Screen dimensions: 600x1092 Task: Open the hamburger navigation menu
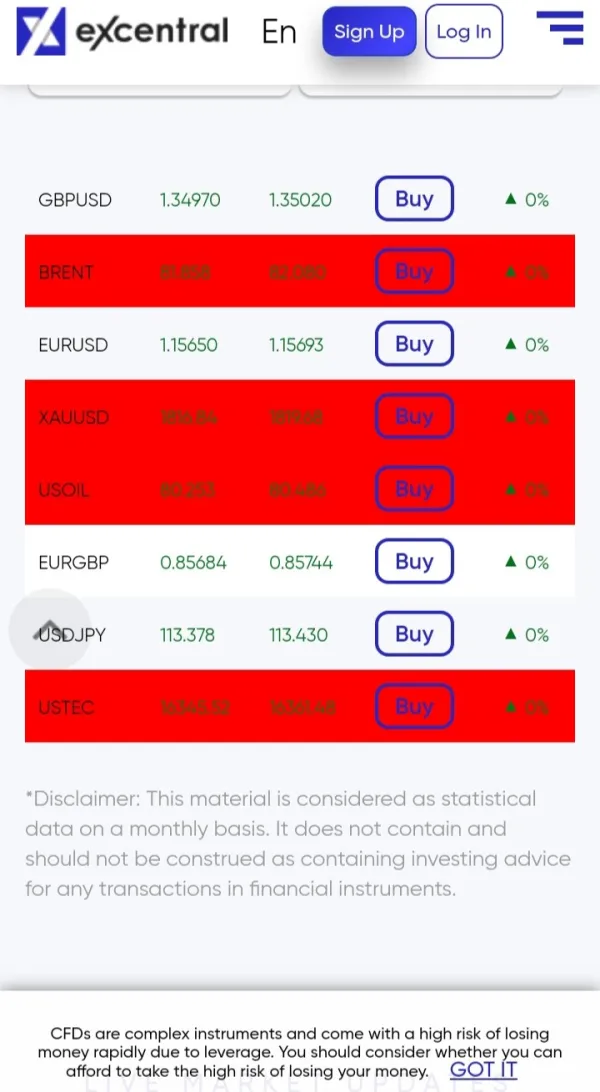(559, 28)
